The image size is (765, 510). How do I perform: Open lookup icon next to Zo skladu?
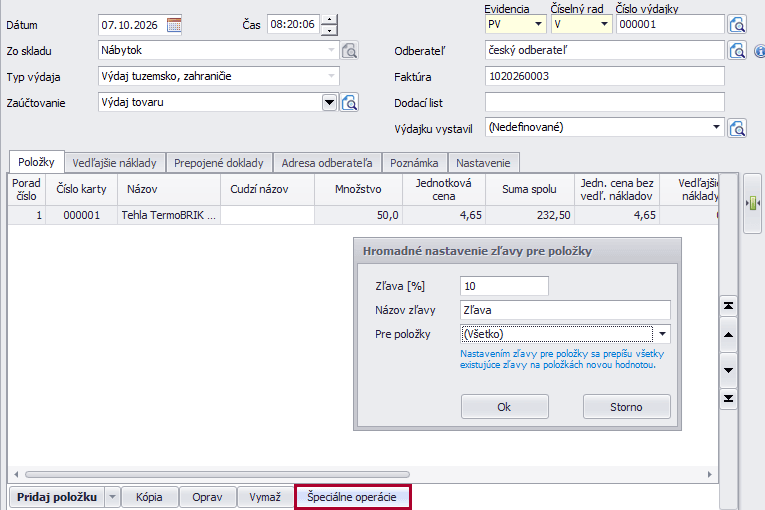point(349,50)
